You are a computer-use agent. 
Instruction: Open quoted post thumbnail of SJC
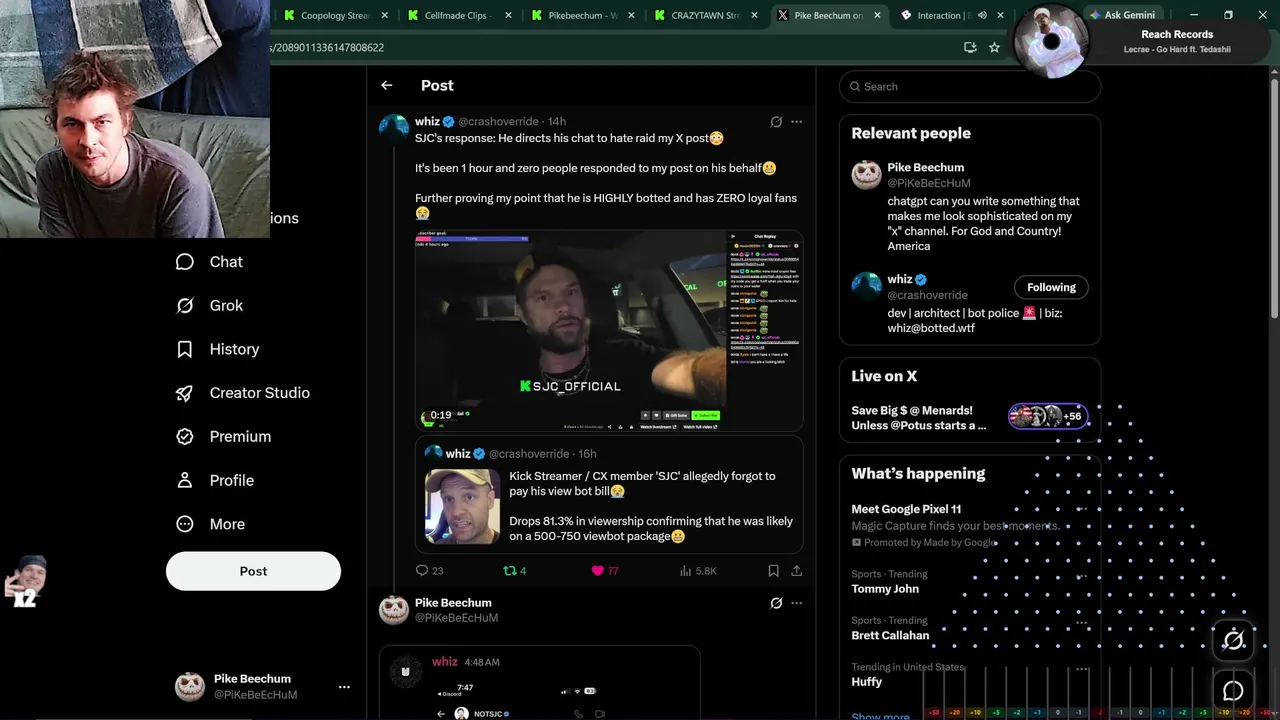click(462, 507)
